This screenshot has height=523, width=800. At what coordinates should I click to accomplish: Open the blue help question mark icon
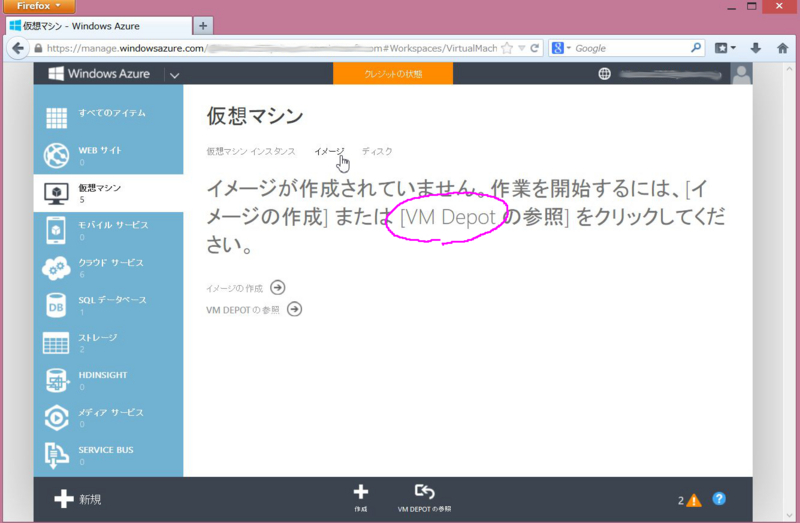(719, 499)
